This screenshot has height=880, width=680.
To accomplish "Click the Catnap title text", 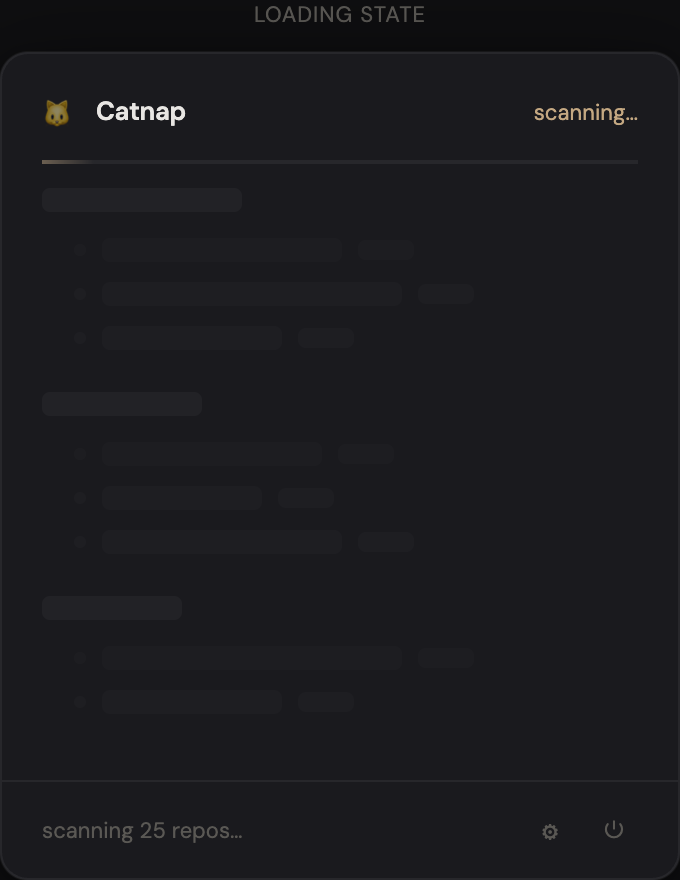I will click(x=141, y=111).
